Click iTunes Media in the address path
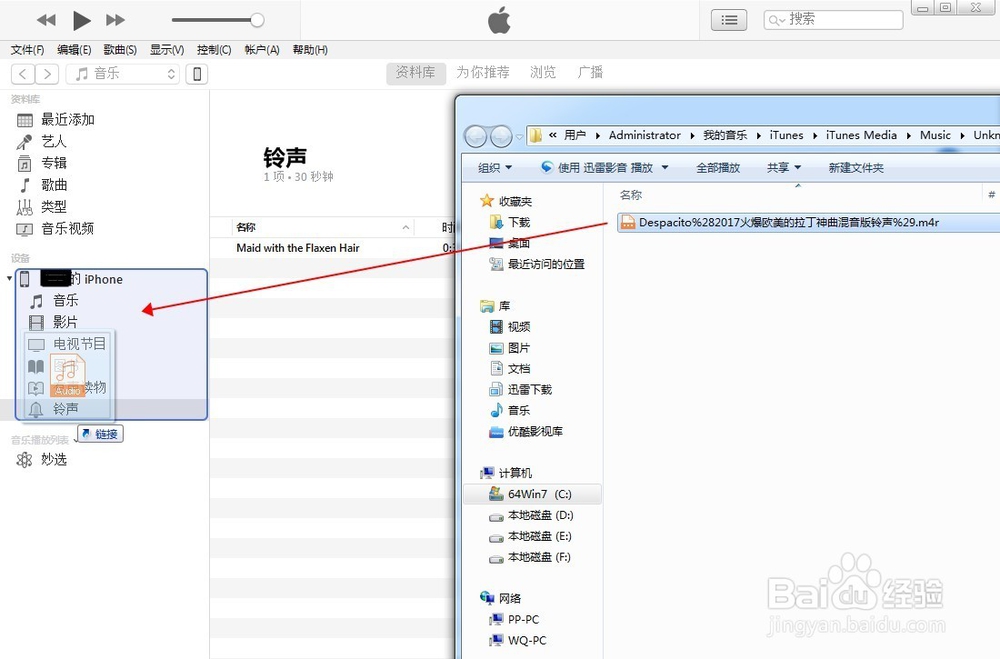The width and height of the screenshot is (1000, 659). pos(861,135)
